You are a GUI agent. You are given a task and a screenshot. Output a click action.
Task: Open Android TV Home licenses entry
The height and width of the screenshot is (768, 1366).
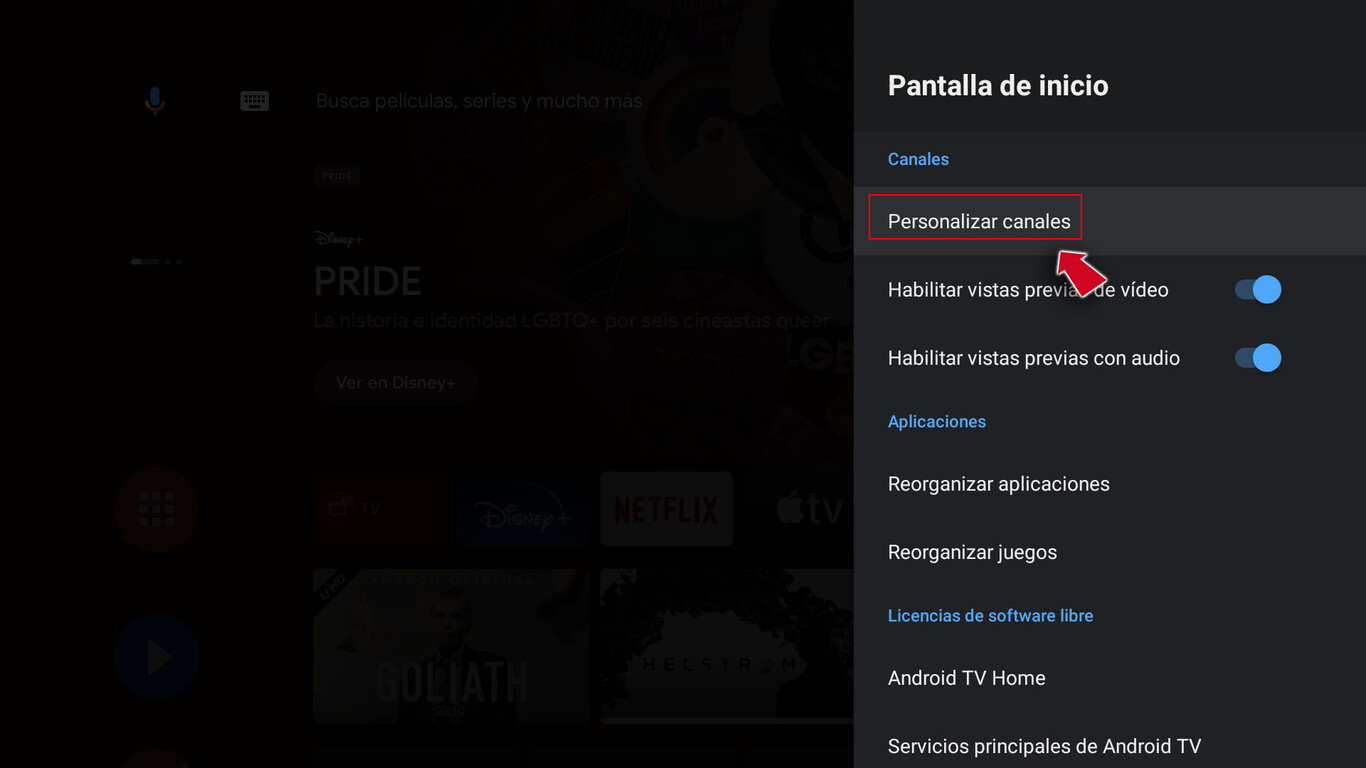tap(1110, 678)
